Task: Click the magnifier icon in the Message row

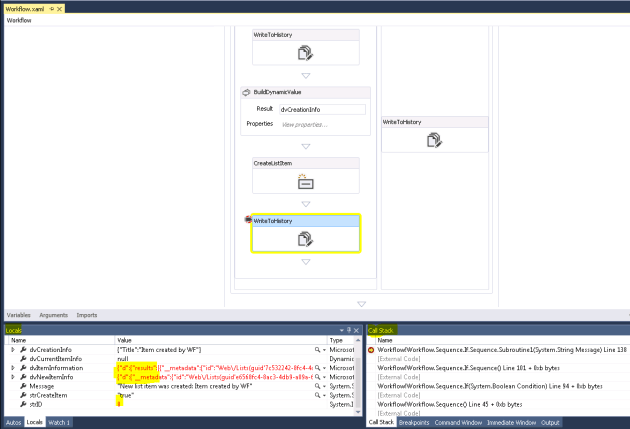Action: click(x=317, y=385)
